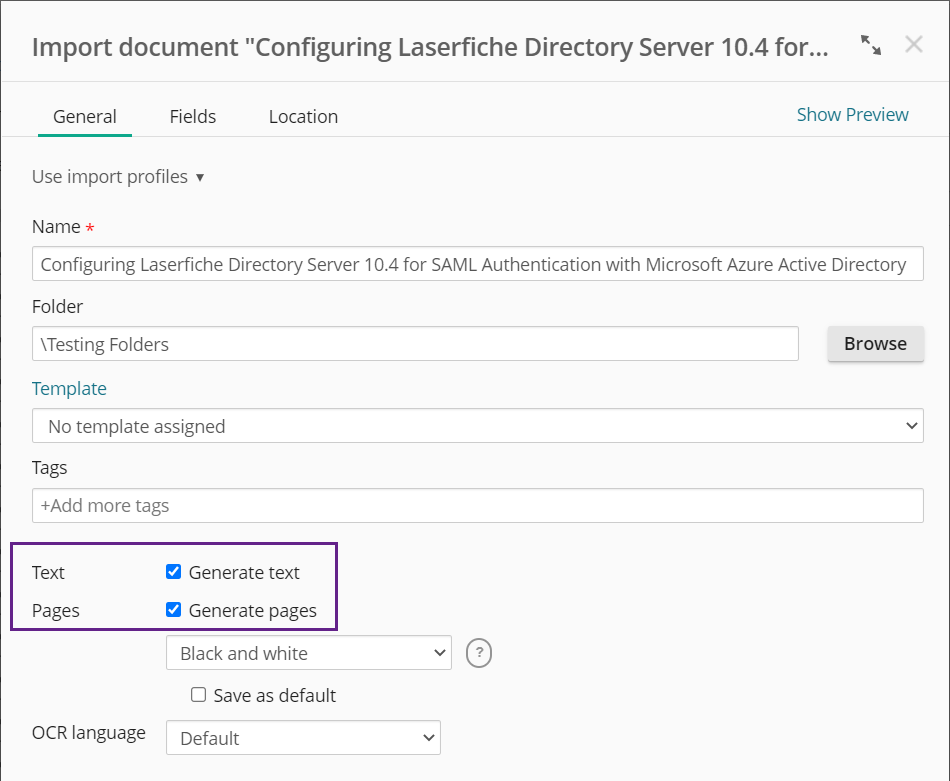Image resolution: width=950 pixels, height=781 pixels.
Task: Switch to the Location tab
Action: [304, 116]
